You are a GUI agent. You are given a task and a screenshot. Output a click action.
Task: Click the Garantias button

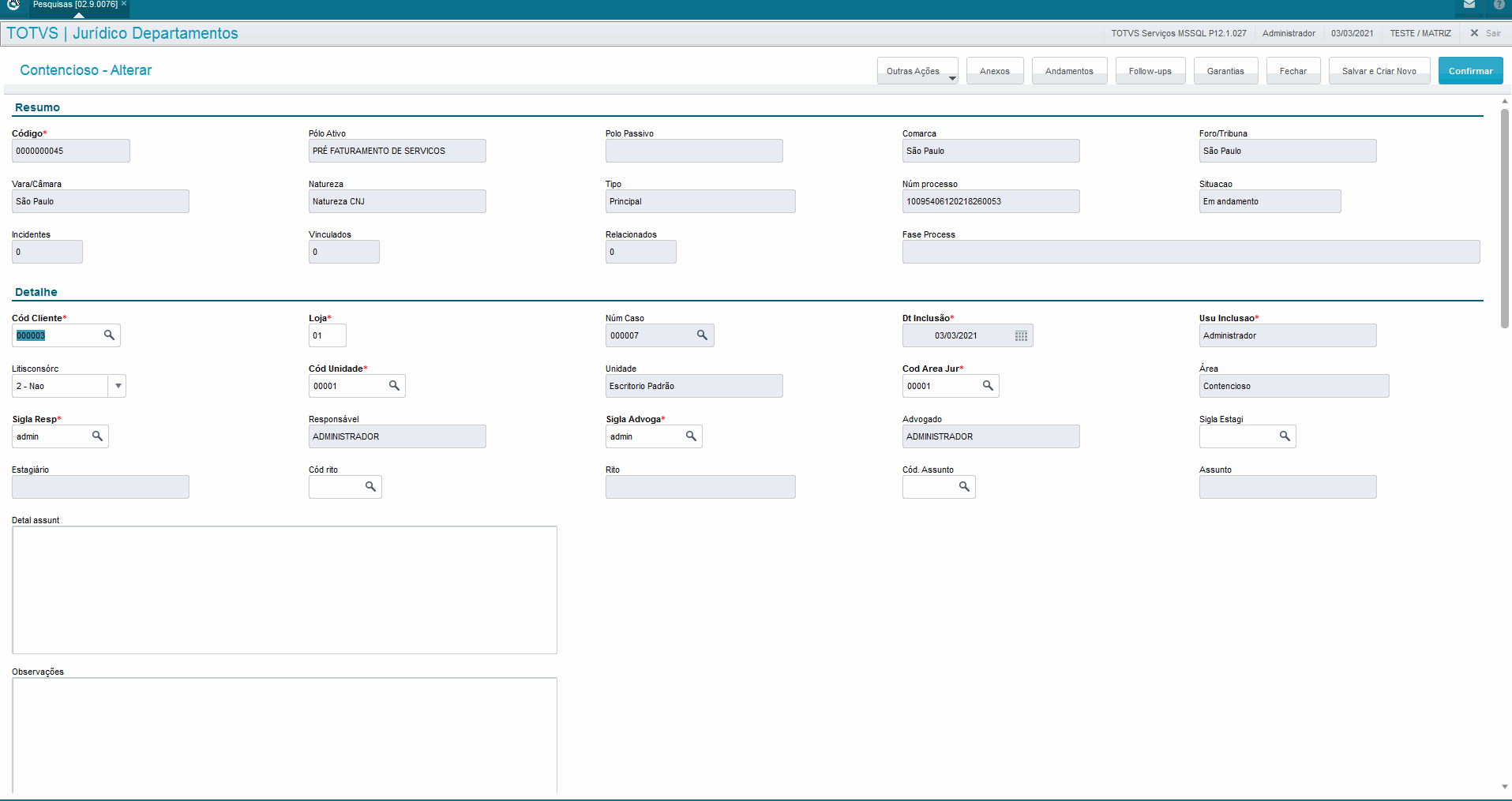[1225, 71]
